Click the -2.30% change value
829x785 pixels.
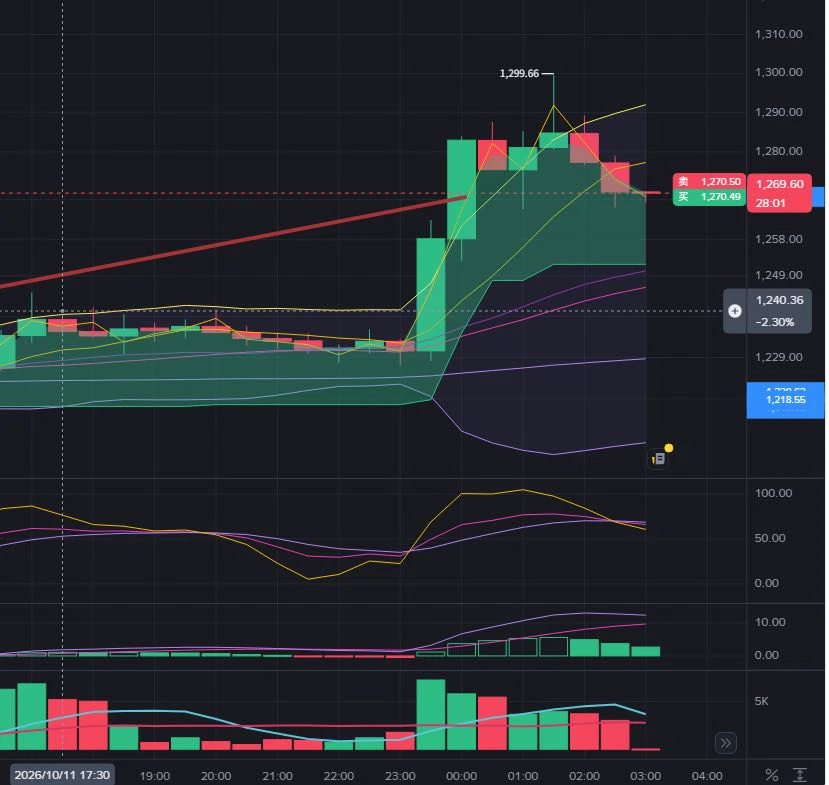click(774, 322)
